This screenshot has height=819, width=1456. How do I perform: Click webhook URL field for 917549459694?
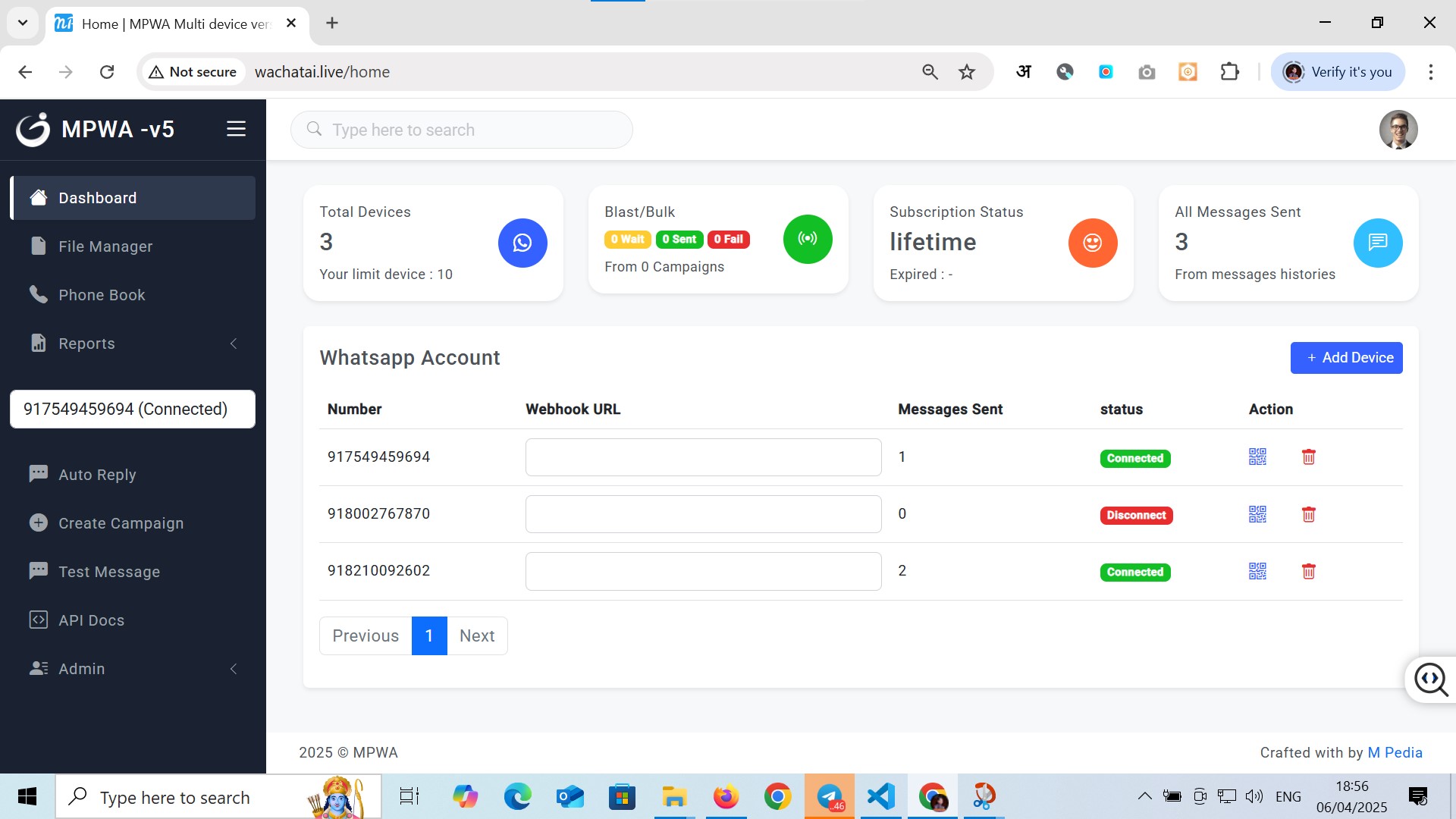tap(703, 457)
